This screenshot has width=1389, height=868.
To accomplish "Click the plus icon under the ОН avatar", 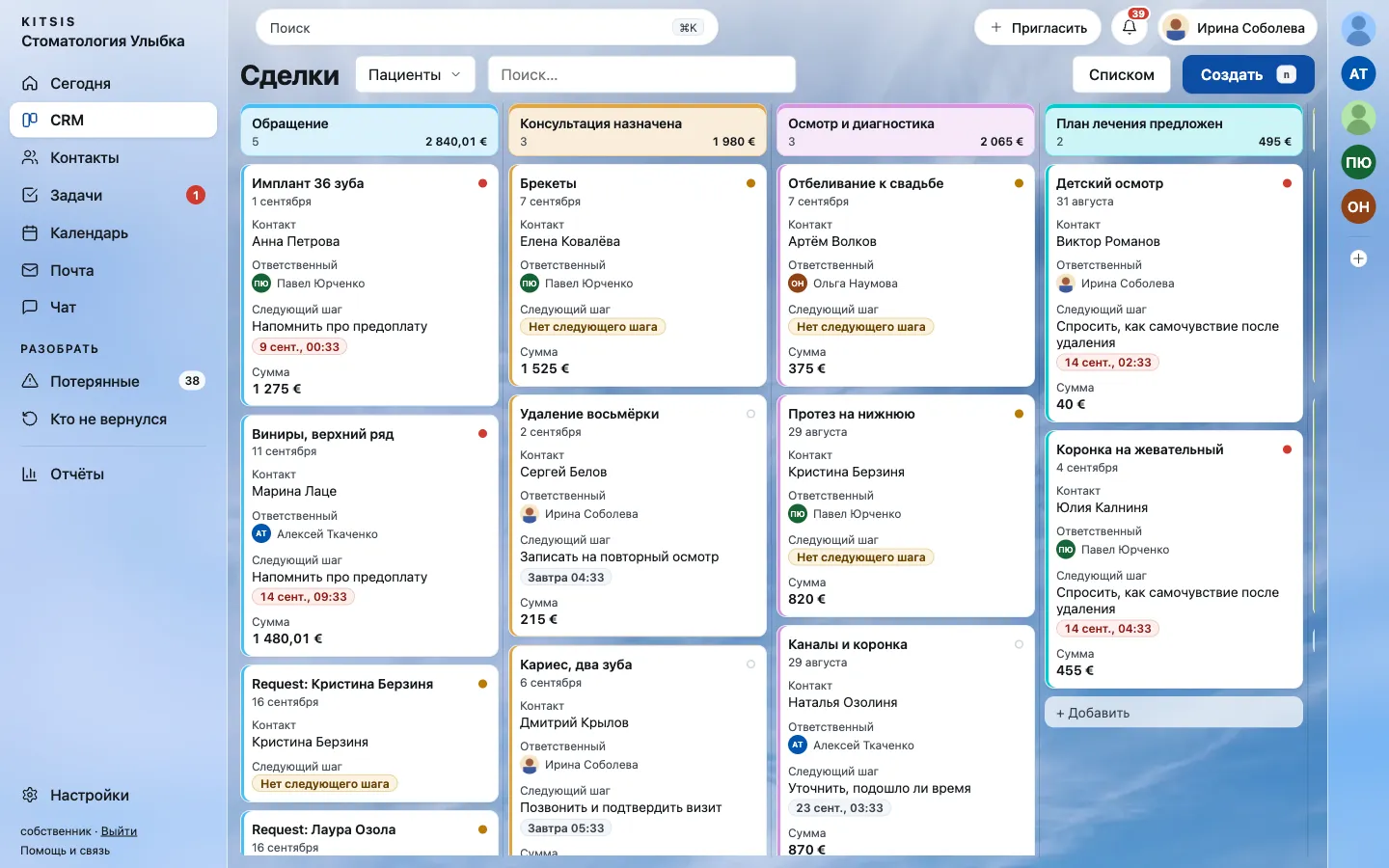I will point(1358,258).
